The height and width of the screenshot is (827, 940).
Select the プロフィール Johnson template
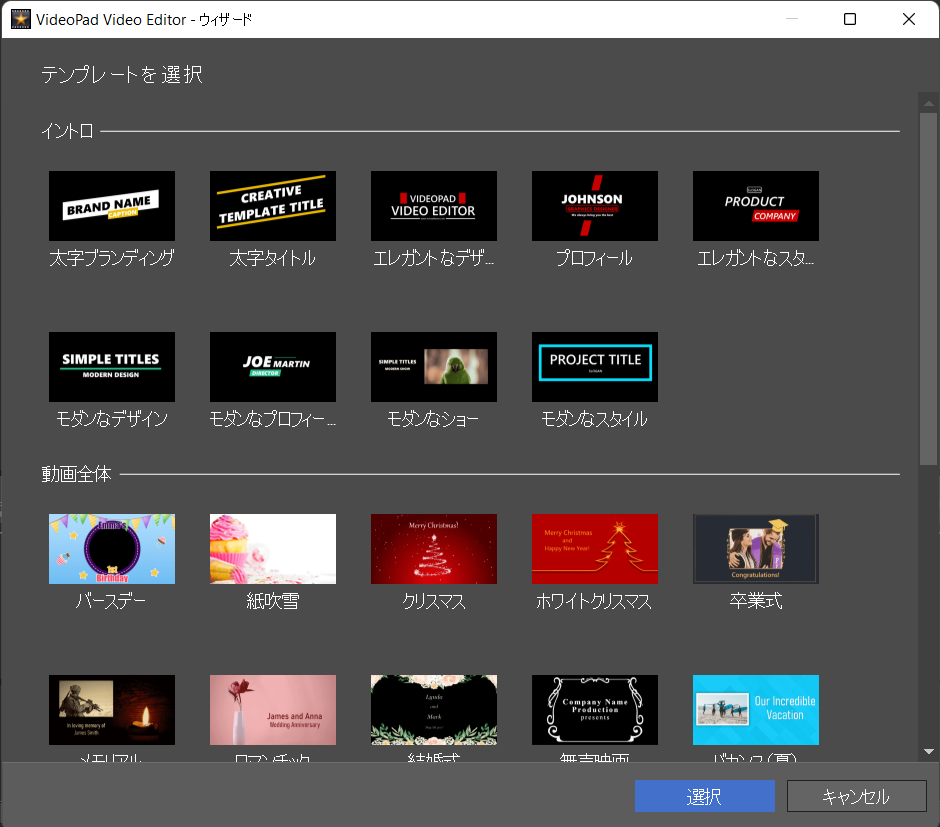point(595,206)
